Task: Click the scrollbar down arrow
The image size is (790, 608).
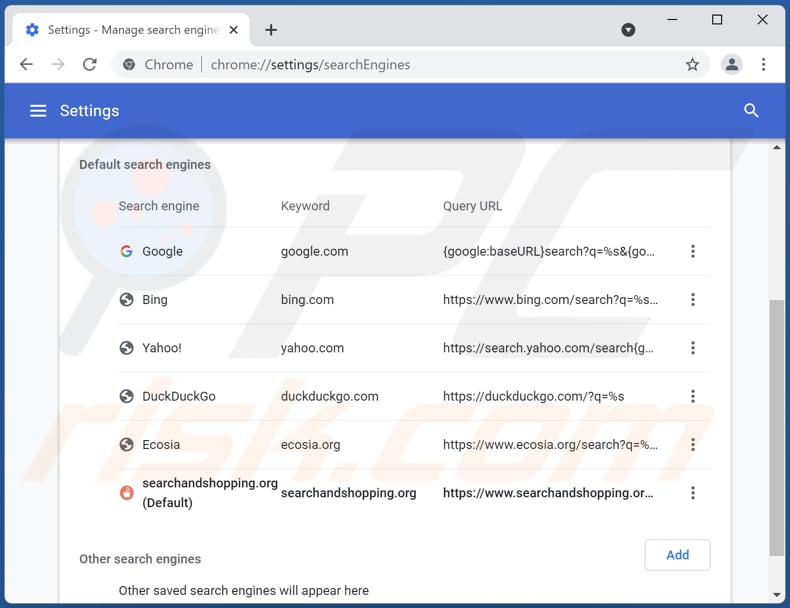Action: tap(776, 595)
